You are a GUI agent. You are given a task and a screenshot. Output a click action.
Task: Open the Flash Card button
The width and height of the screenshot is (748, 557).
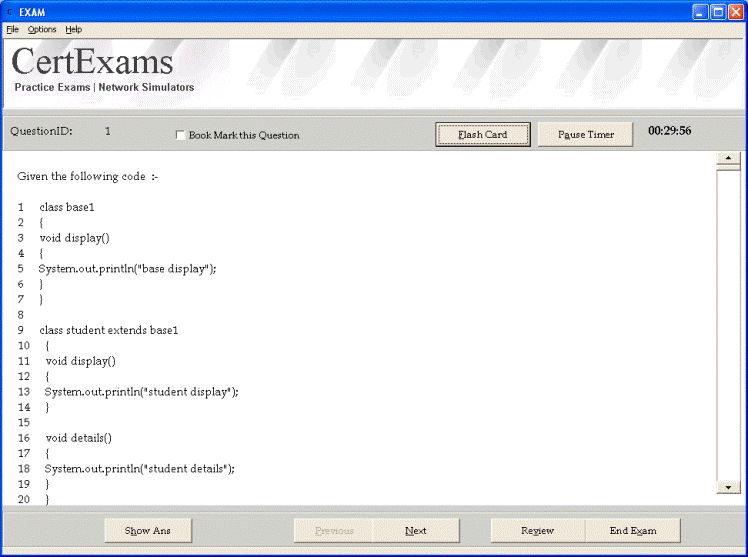[483, 134]
